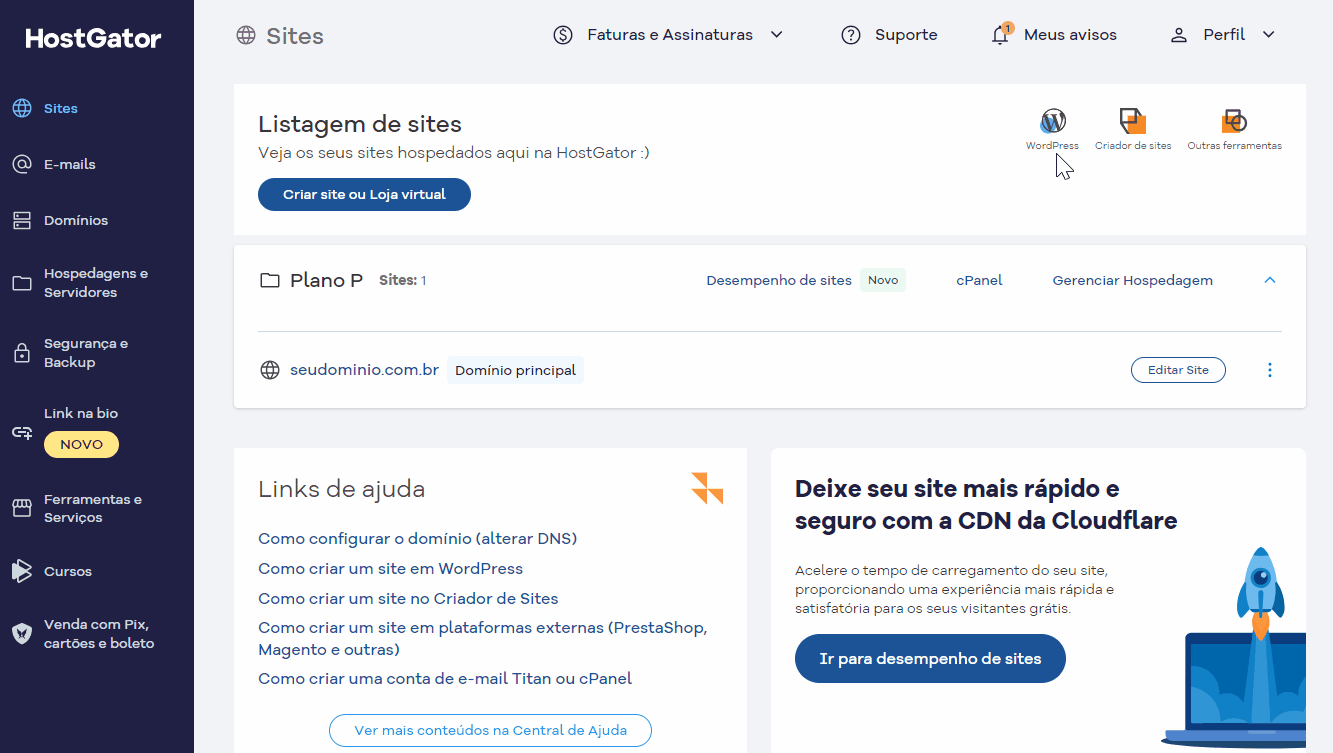Click the Novo badge beside Desempenho de sites
Viewport: 1333px width, 753px height.
(883, 280)
